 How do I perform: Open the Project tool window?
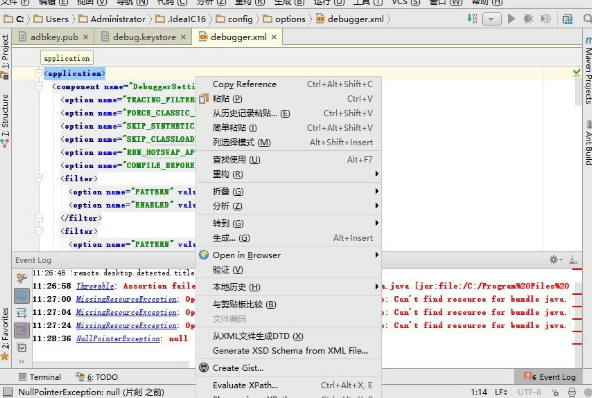click(5, 56)
